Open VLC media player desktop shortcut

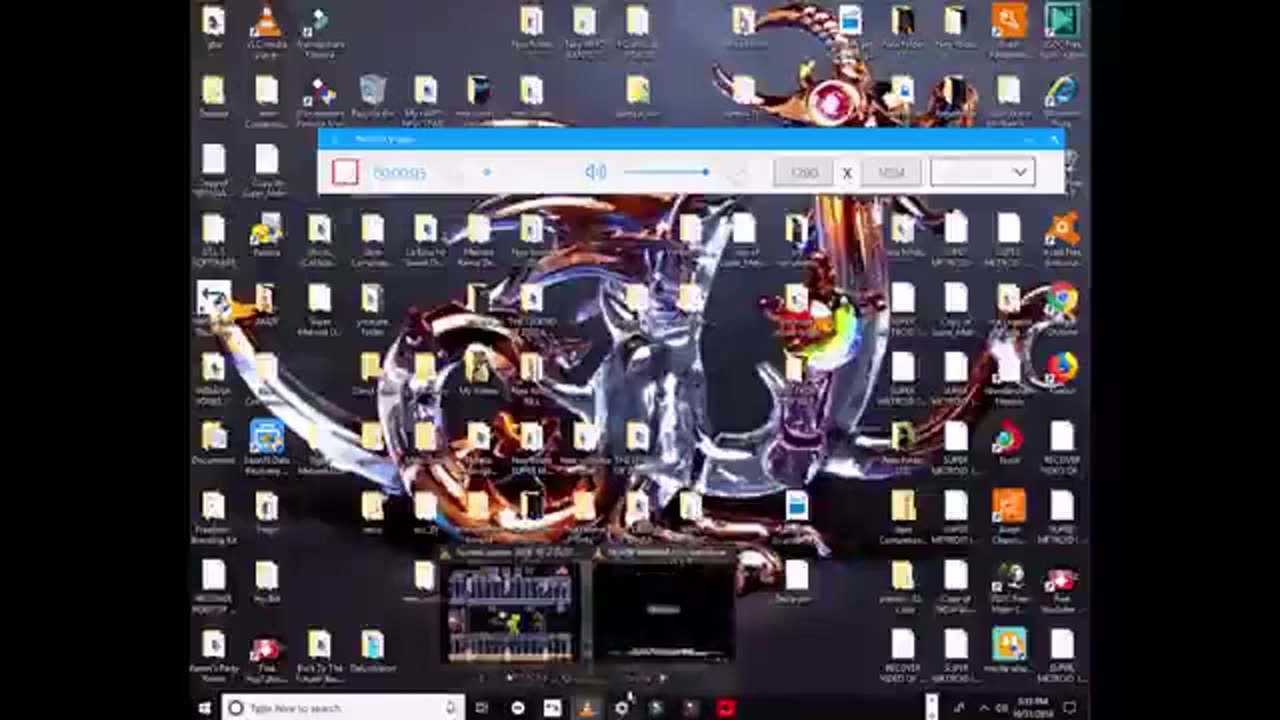(266, 30)
